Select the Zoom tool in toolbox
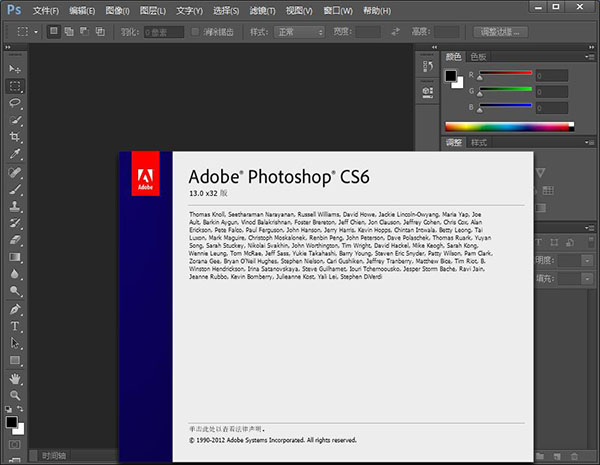This screenshot has height=465, width=600. (x=15, y=396)
